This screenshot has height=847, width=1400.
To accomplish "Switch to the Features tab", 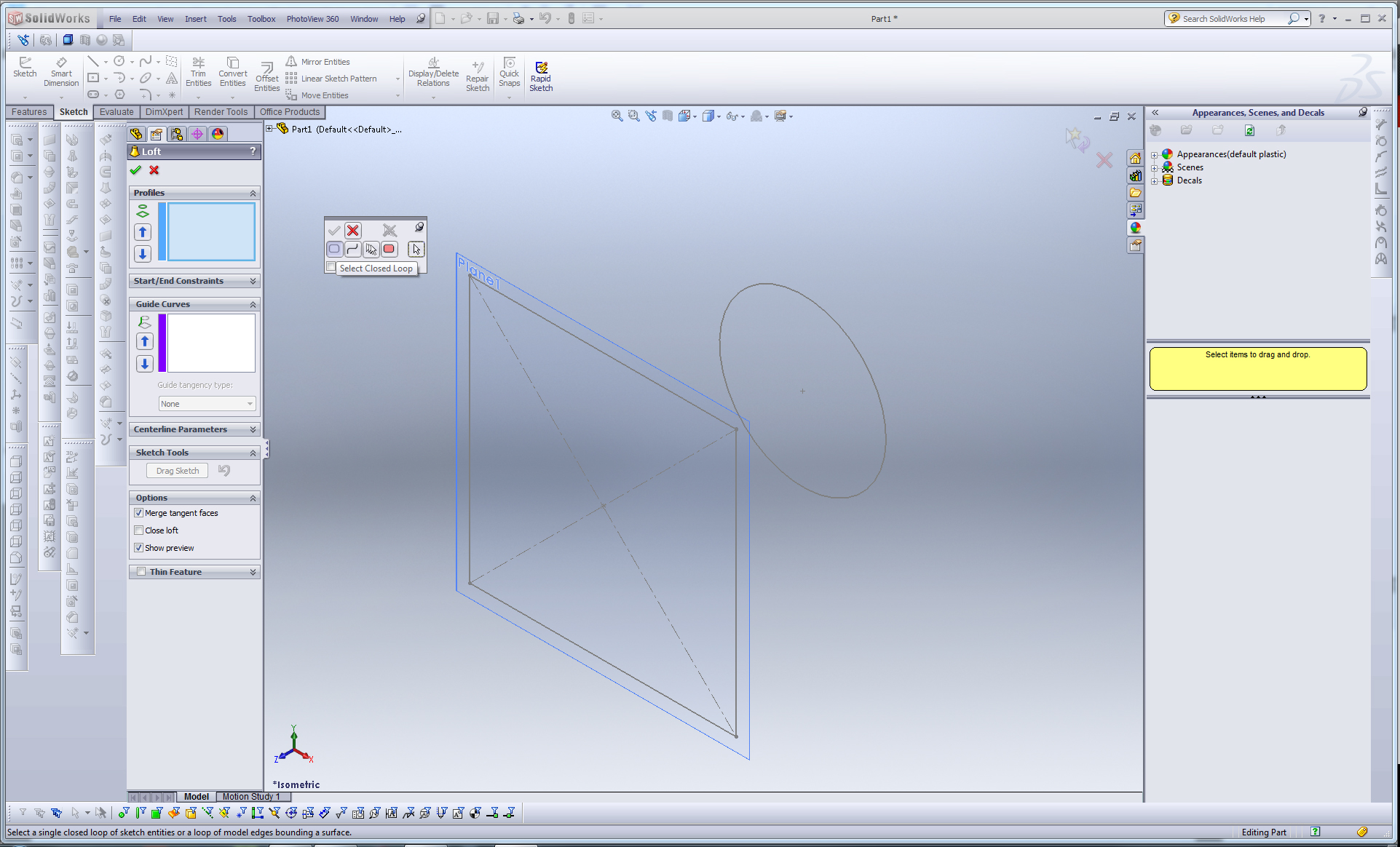I will click(29, 112).
